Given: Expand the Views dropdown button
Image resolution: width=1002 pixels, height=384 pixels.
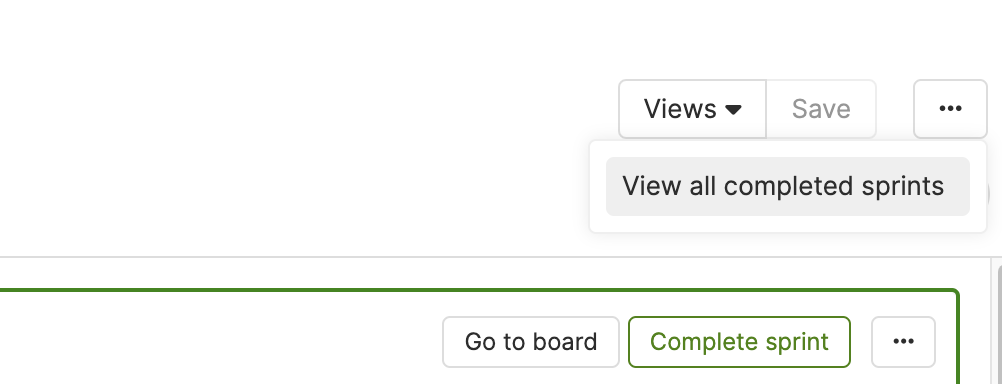Looking at the screenshot, I should pyautogui.click(x=693, y=109).
